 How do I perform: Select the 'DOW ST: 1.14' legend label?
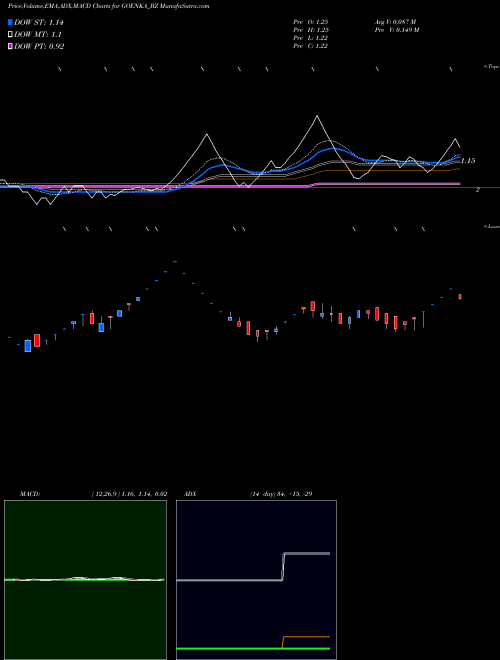pyautogui.click(x=39, y=23)
